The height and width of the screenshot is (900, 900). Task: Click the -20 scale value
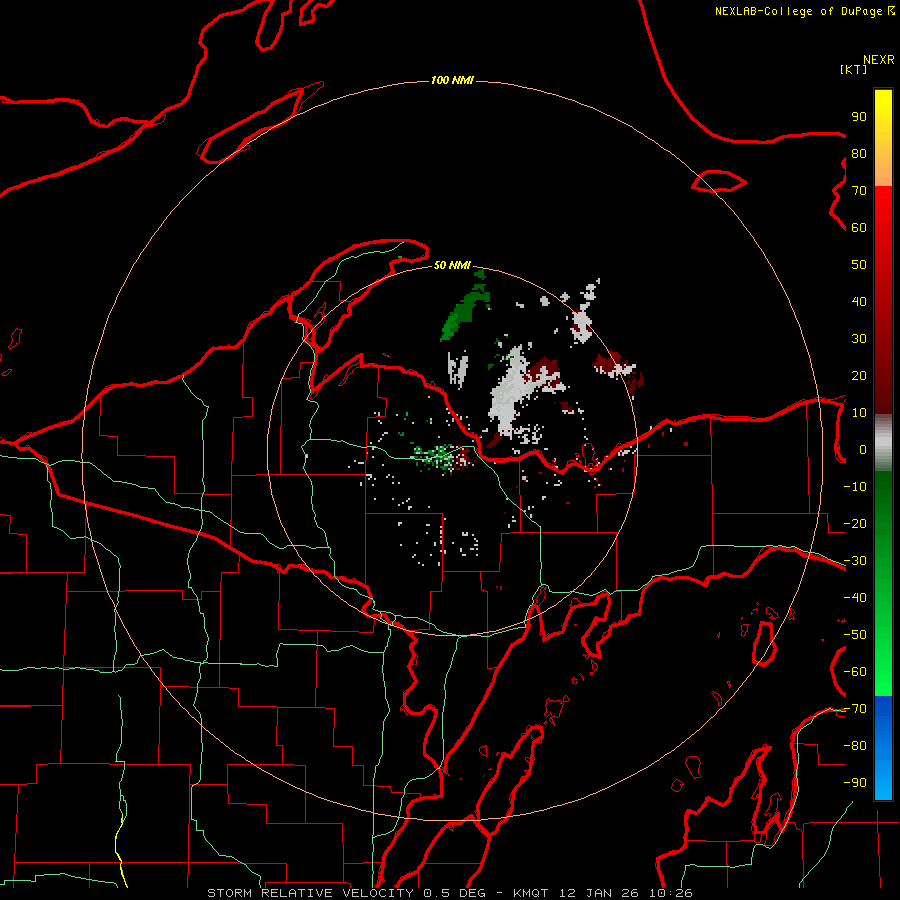(x=855, y=523)
